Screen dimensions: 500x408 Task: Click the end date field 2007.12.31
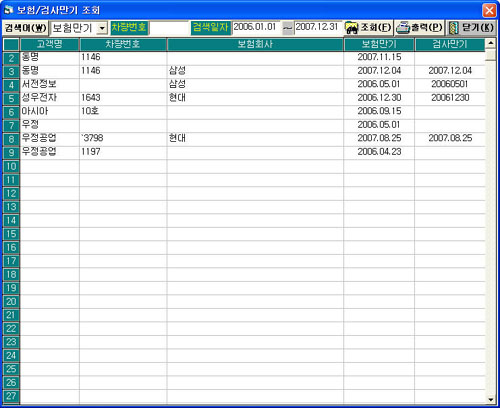(x=318, y=27)
